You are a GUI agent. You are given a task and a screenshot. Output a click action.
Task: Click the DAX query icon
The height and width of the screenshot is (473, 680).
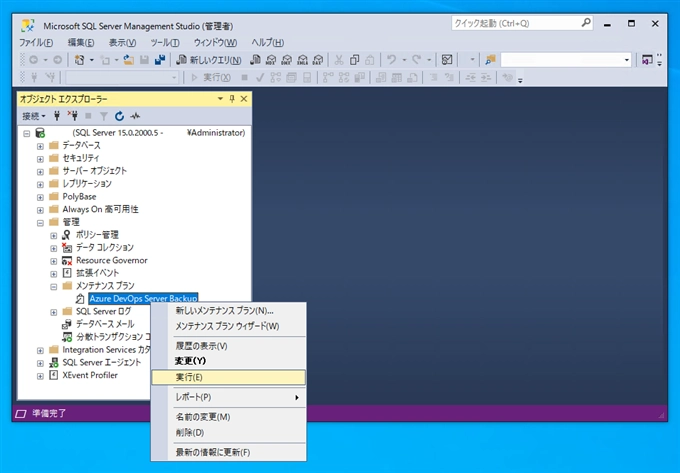coord(318,60)
